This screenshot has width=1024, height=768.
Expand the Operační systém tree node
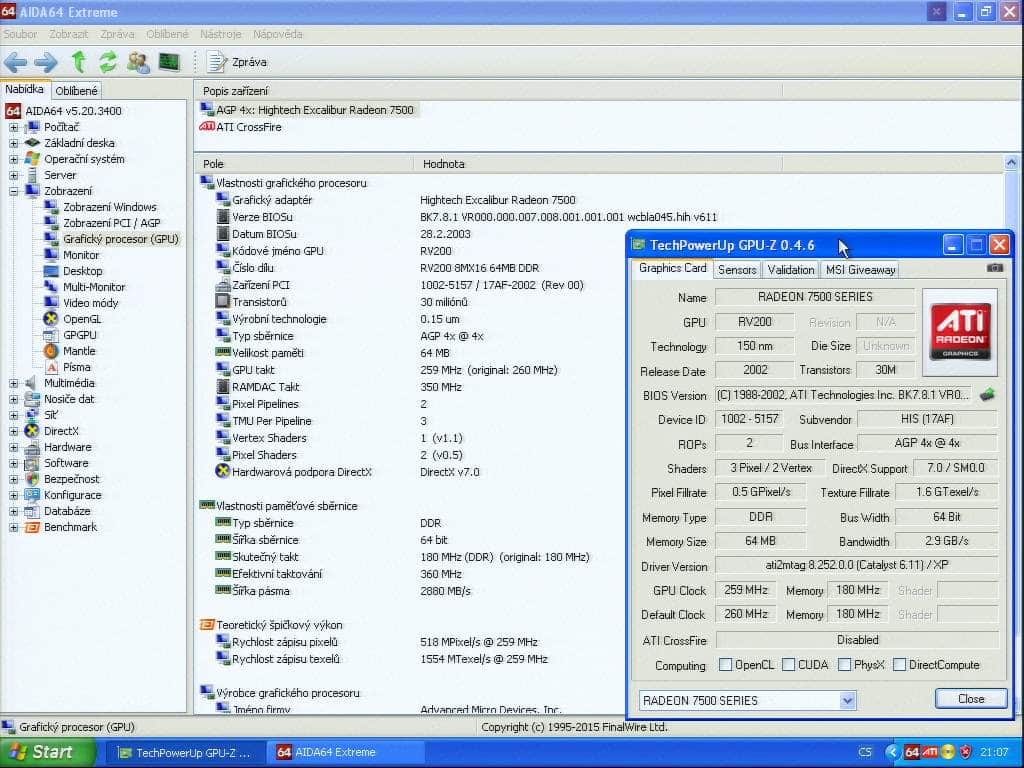click(14, 159)
